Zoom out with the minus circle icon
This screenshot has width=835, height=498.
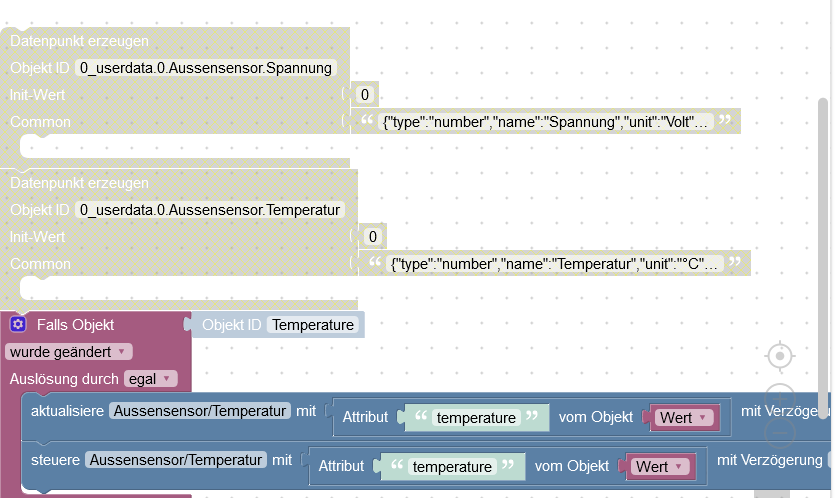click(780, 434)
